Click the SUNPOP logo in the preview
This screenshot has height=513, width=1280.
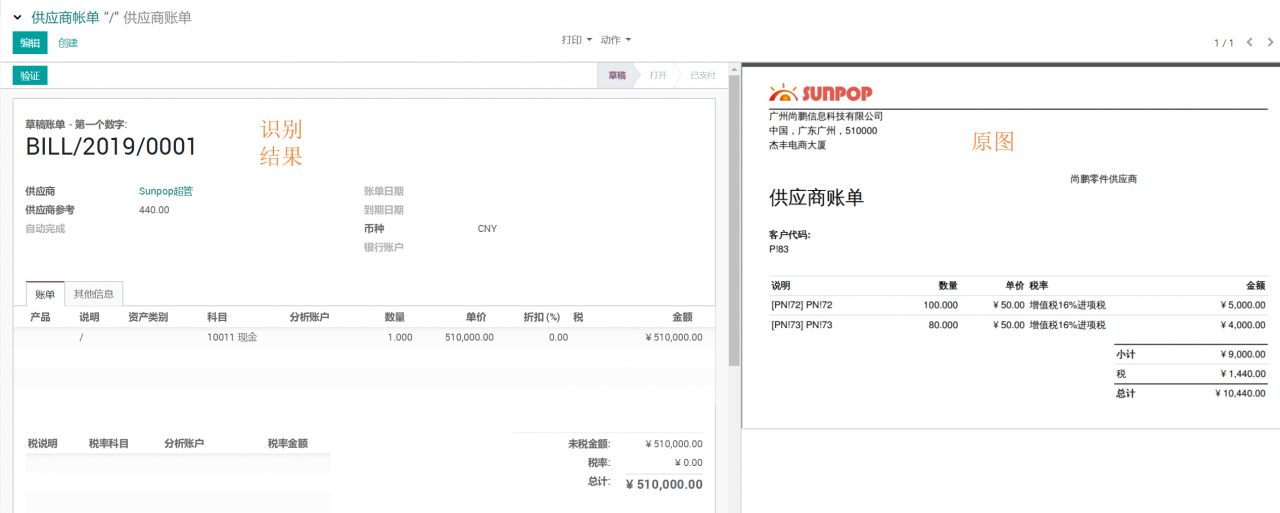820,93
